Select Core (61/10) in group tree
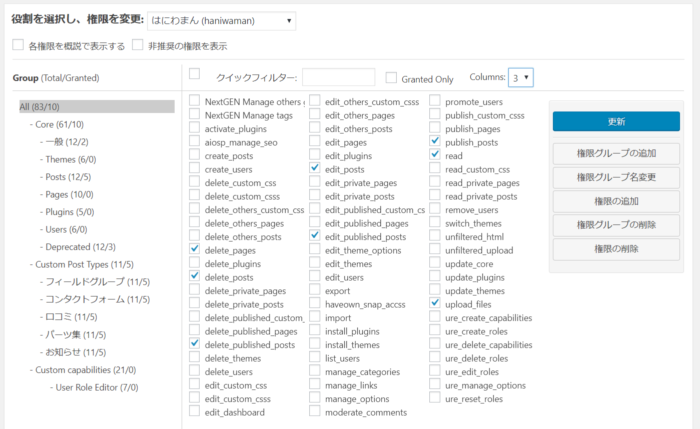 pyautogui.click(x=59, y=124)
